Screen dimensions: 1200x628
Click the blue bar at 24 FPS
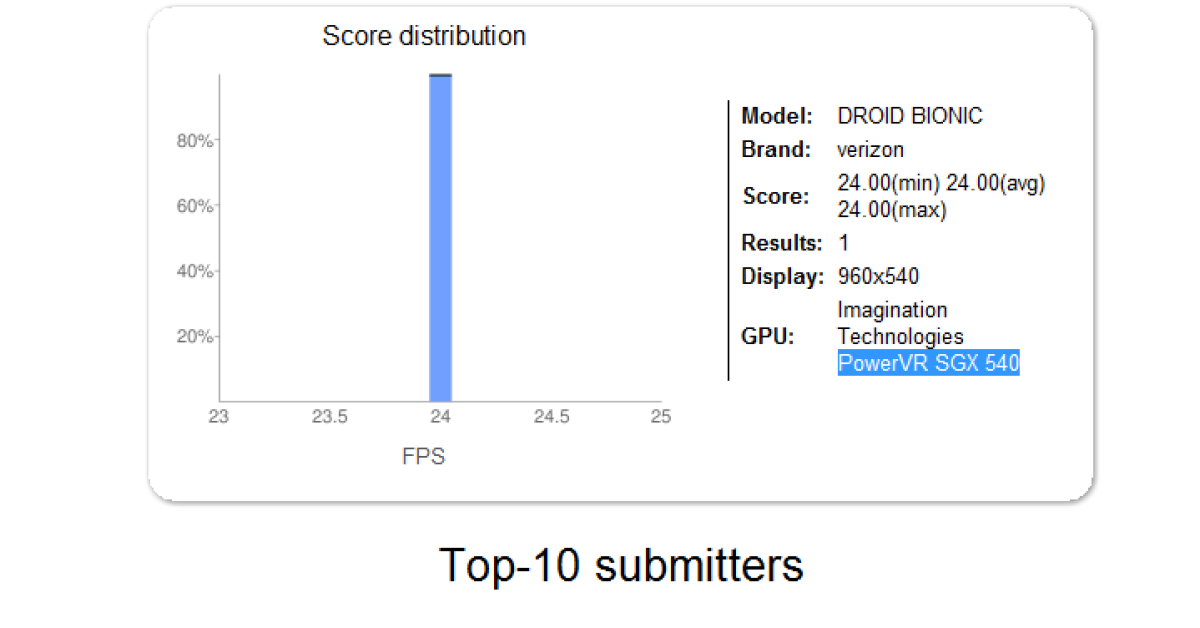coord(440,237)
